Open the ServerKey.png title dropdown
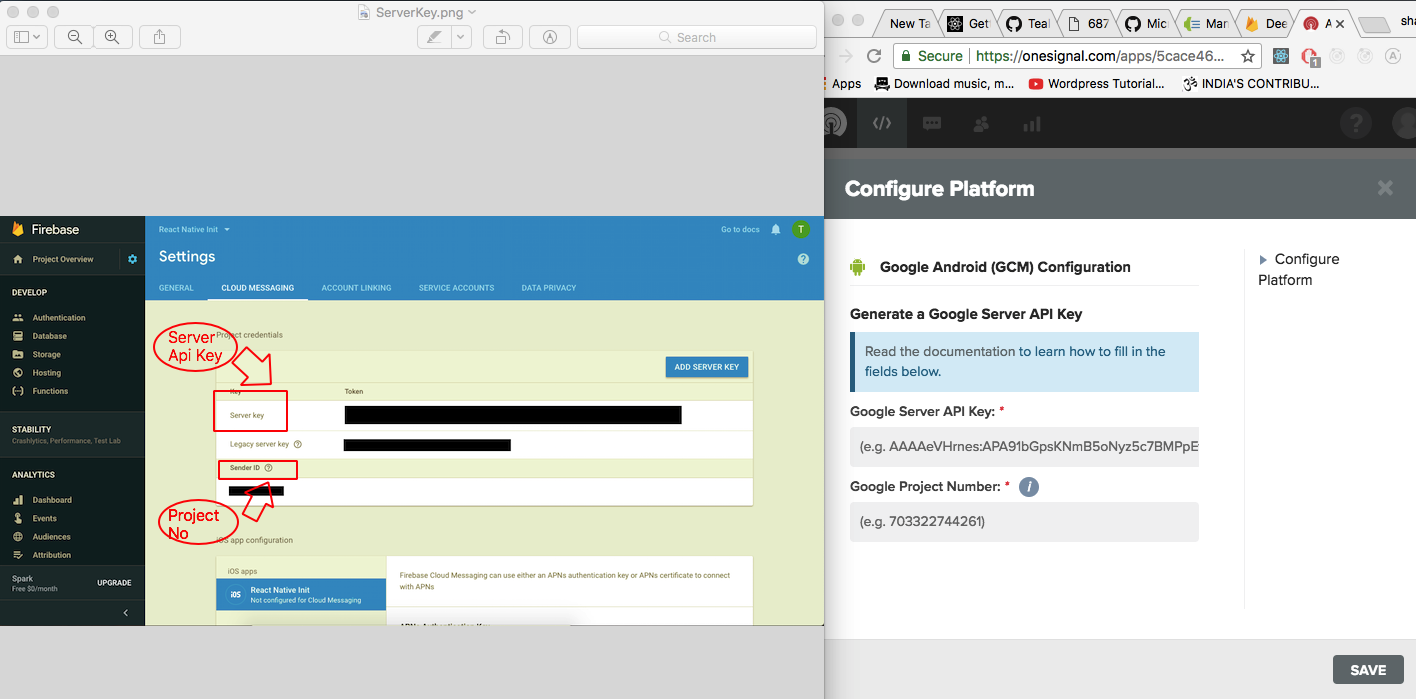Image resolution: width=1416 pixels, height=699 pixels. click(472, 12)
